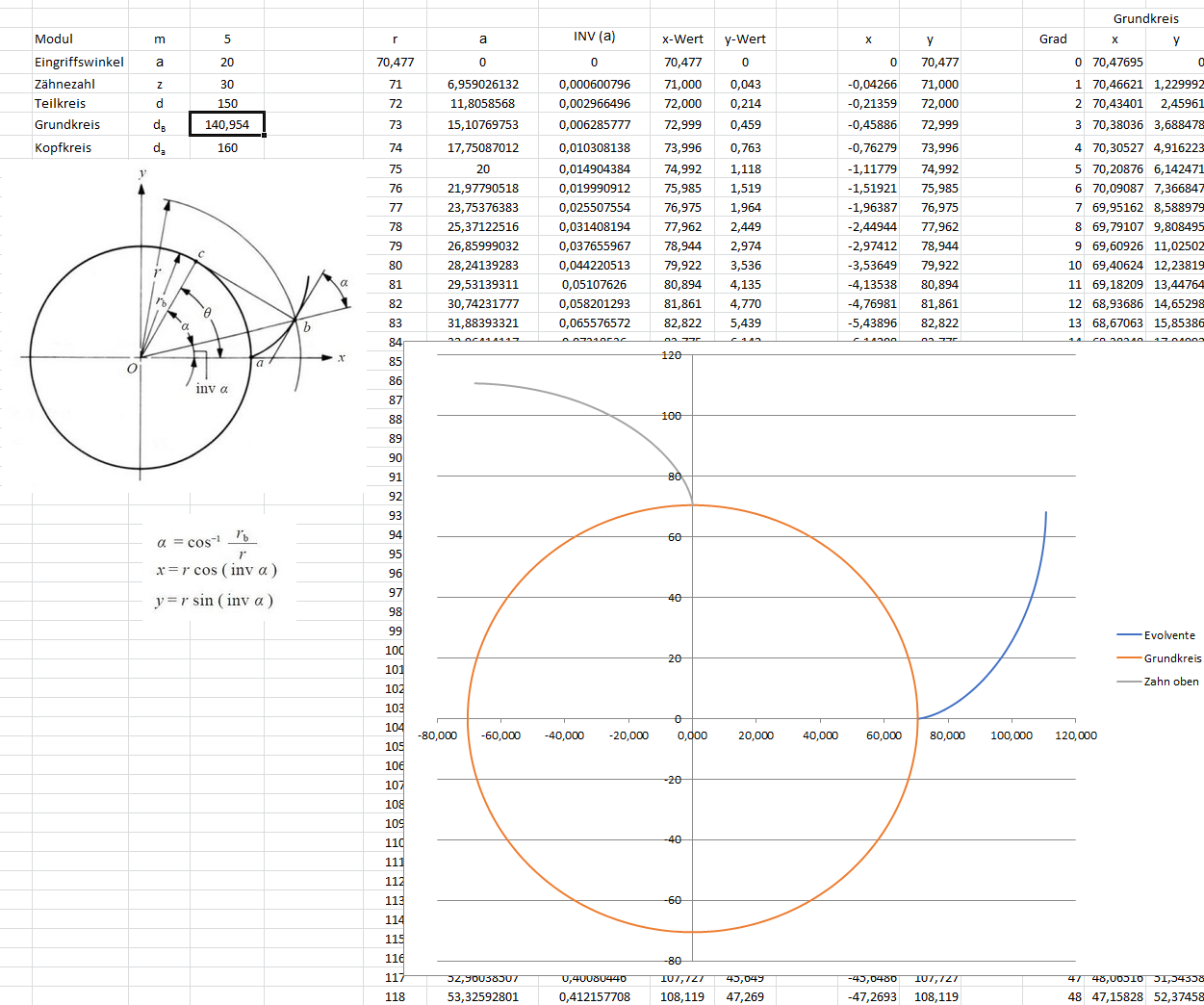1204x1005 pixels.
Task: Select the 'Zahn oben' legend entry
Action: coord(1170,682)
